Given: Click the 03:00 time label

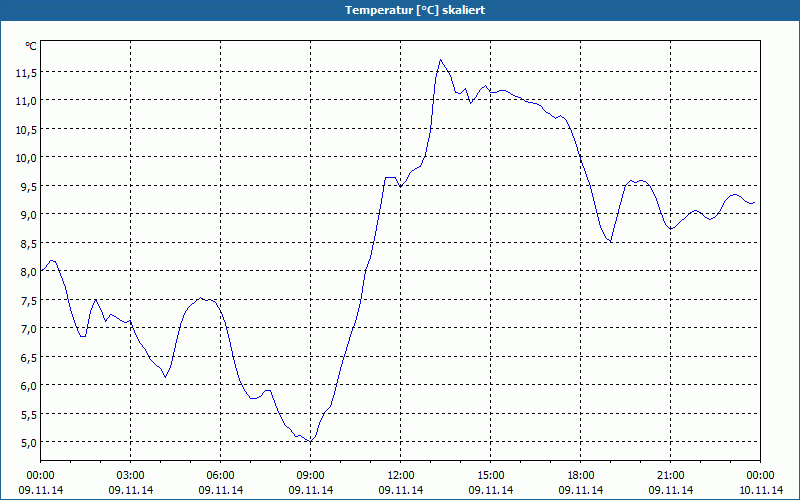Looking at the screenshot, I should (131, 476).
